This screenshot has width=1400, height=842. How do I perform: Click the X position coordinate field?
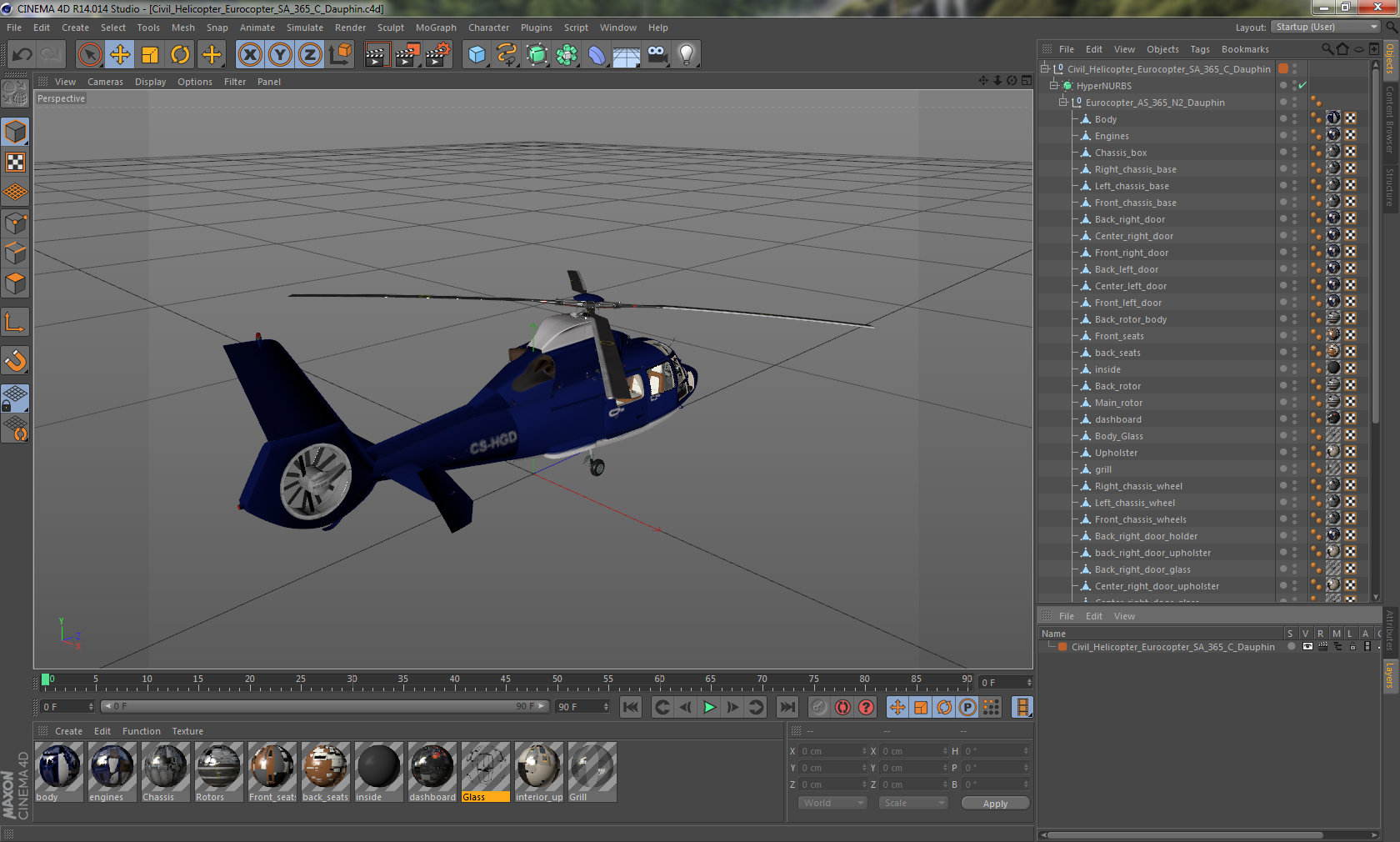click(832, 751)
